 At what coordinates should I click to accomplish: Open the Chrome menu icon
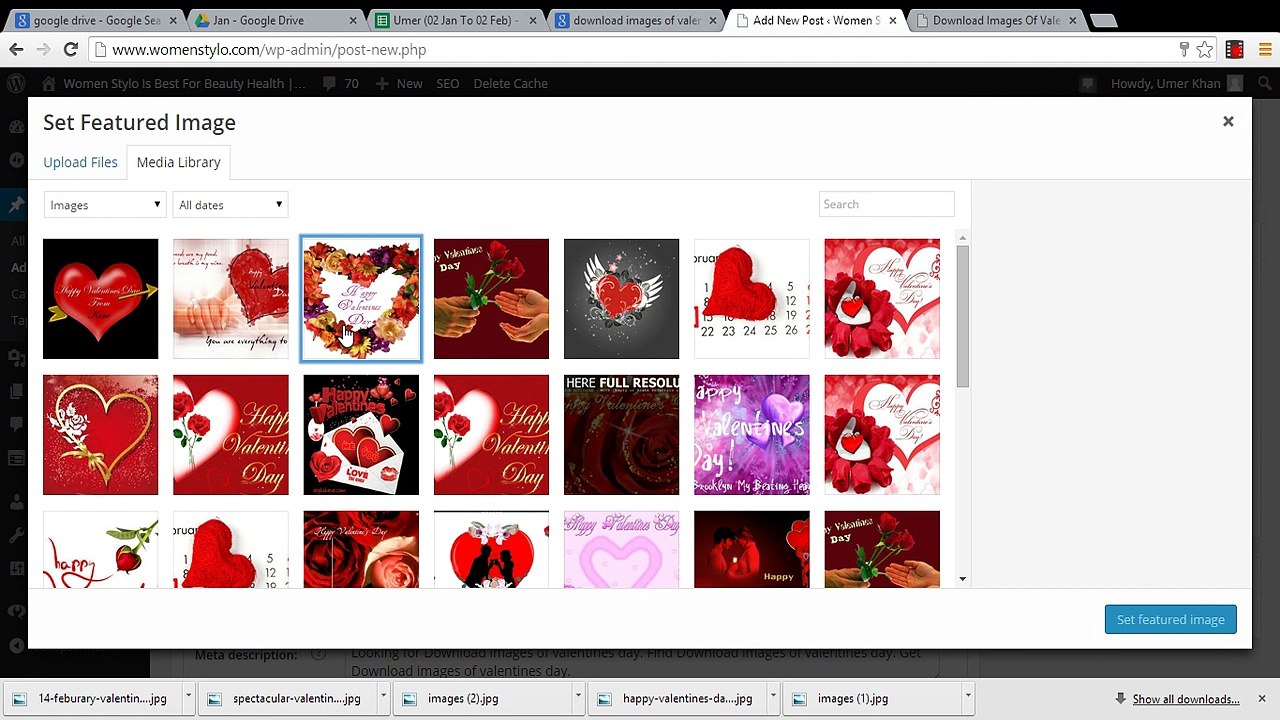point(1264,49)
